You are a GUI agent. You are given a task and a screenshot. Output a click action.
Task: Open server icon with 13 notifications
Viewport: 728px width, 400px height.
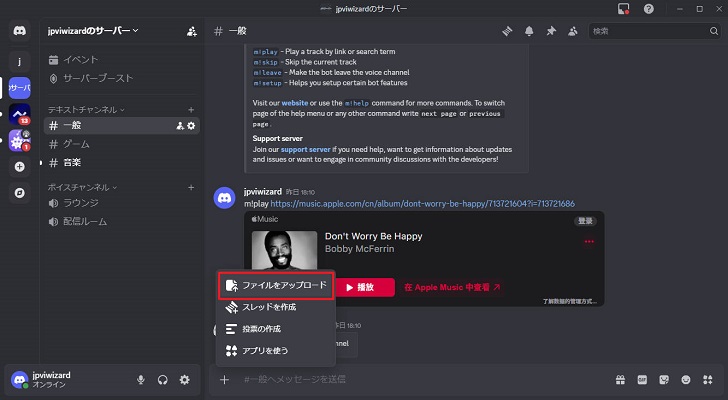pos(20,114)
